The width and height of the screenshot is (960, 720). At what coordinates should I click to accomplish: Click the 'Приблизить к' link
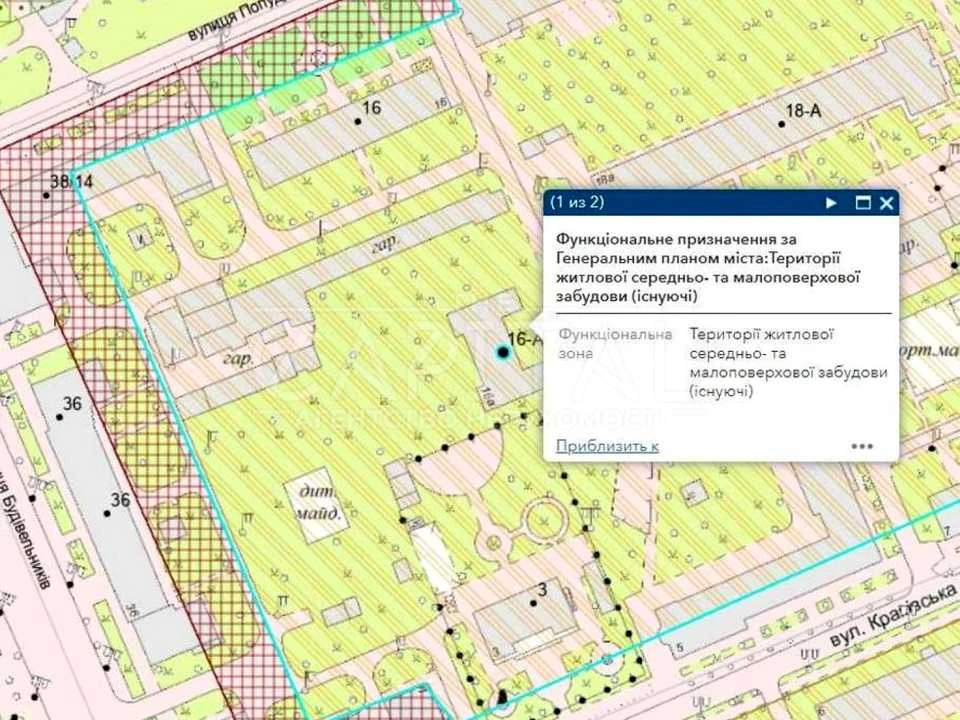point(607,446)
